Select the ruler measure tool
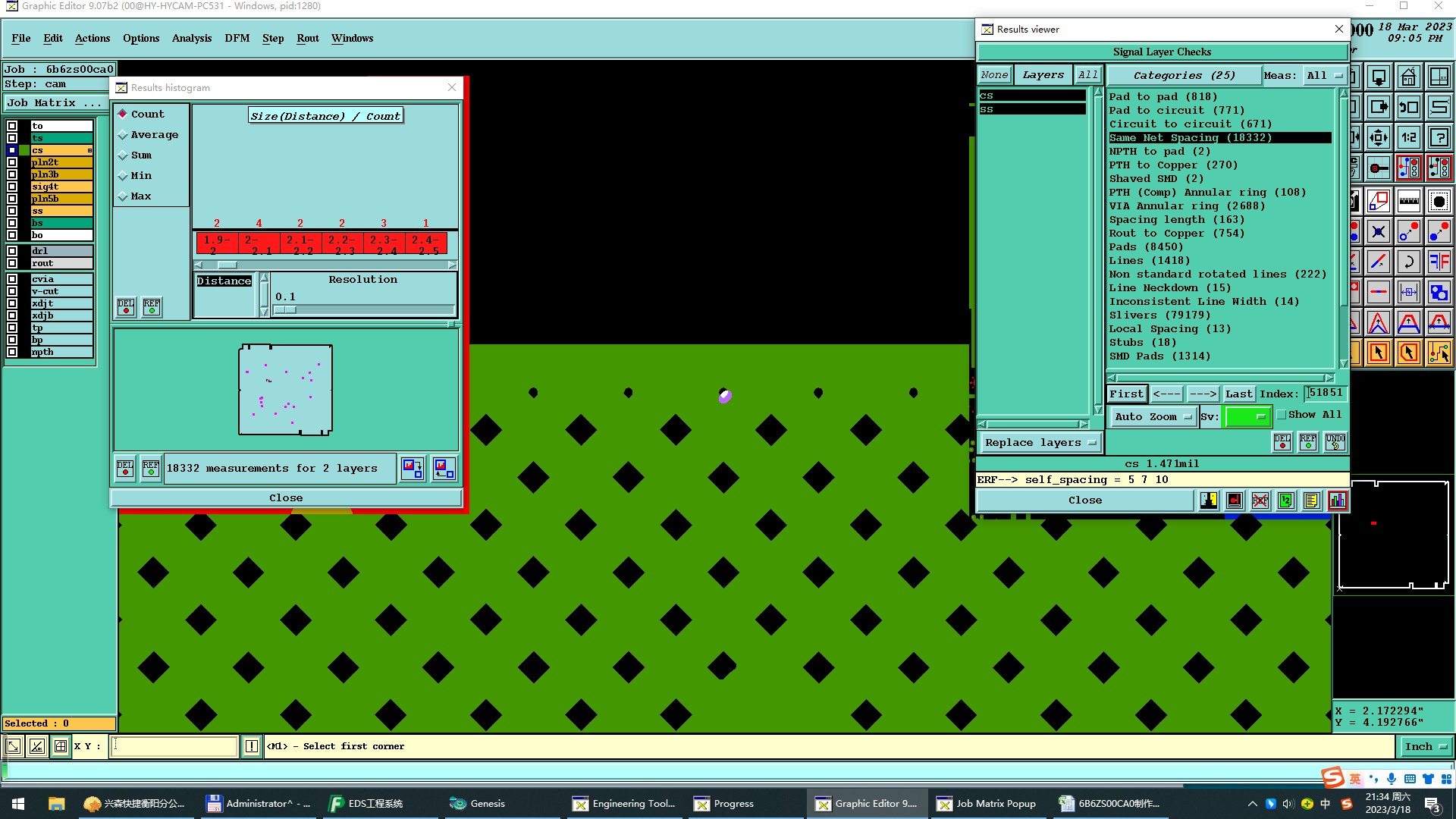Viewport: 1456px width, 819px height. coord(1408,201)
